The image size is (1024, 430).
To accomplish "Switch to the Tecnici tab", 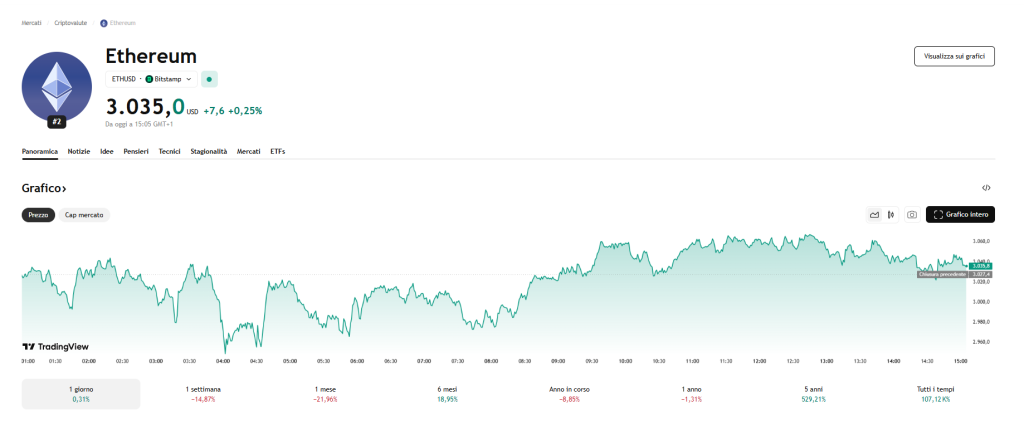I will [169, 151].
